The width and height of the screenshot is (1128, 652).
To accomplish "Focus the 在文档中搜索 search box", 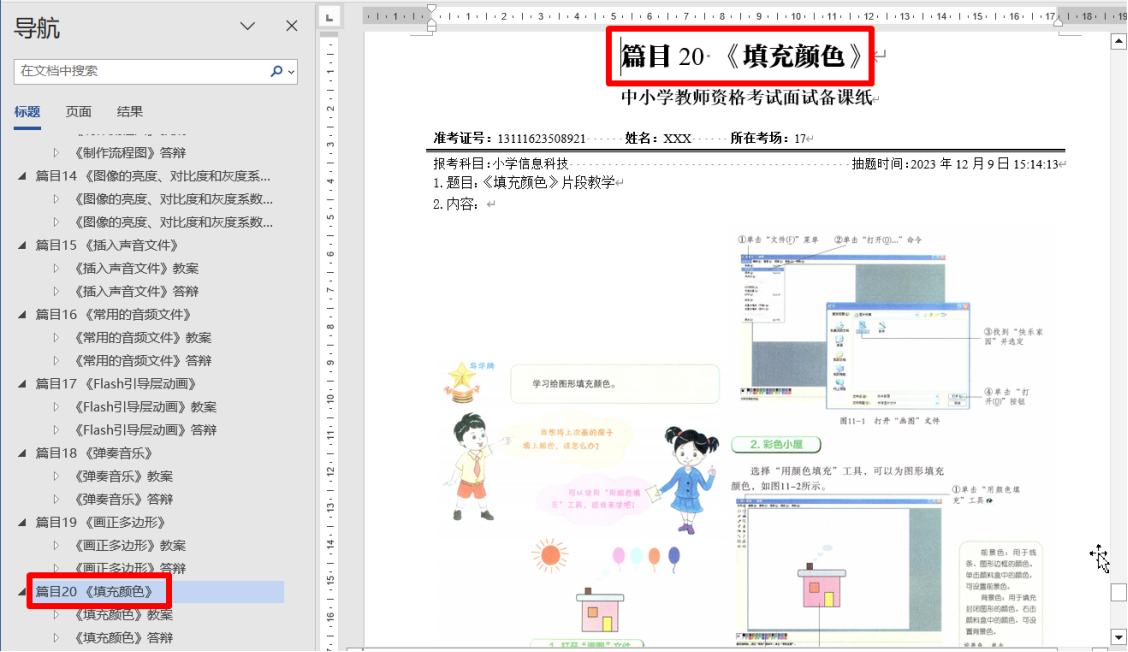I will (140, 71).
